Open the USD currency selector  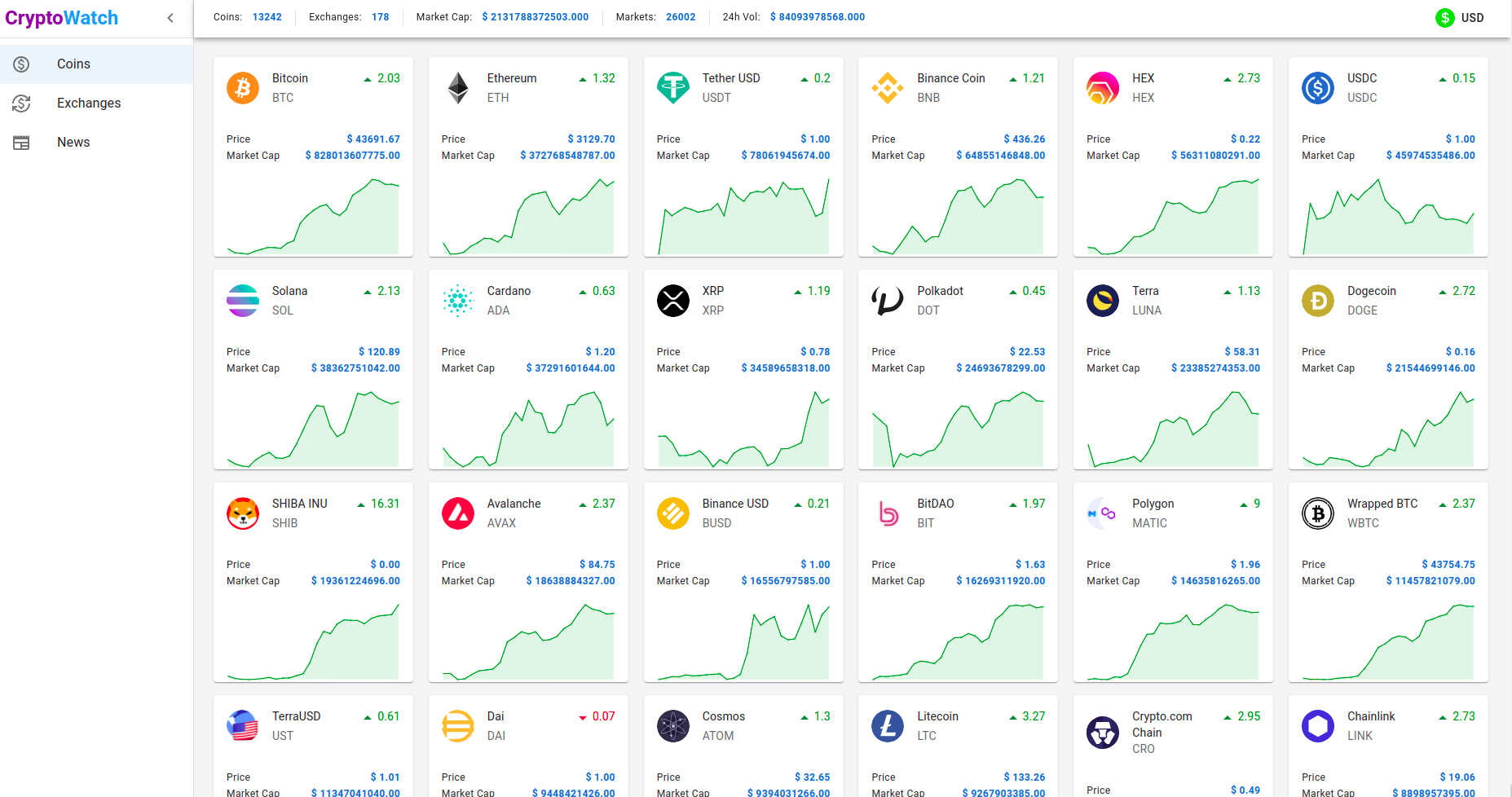tap(1460, 18)
